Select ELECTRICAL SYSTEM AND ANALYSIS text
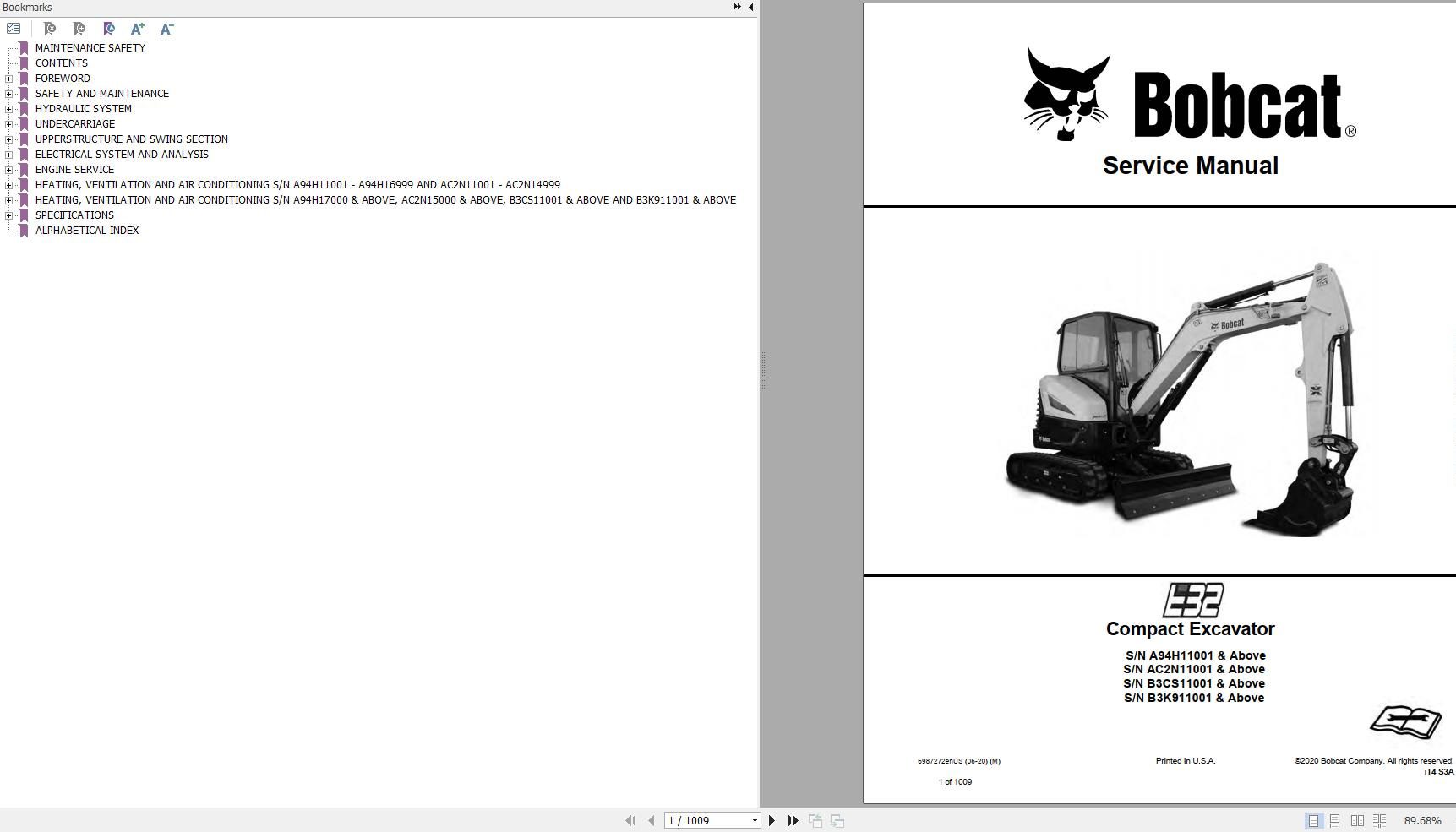This screenshot has height=832, width=1456. 122,155
